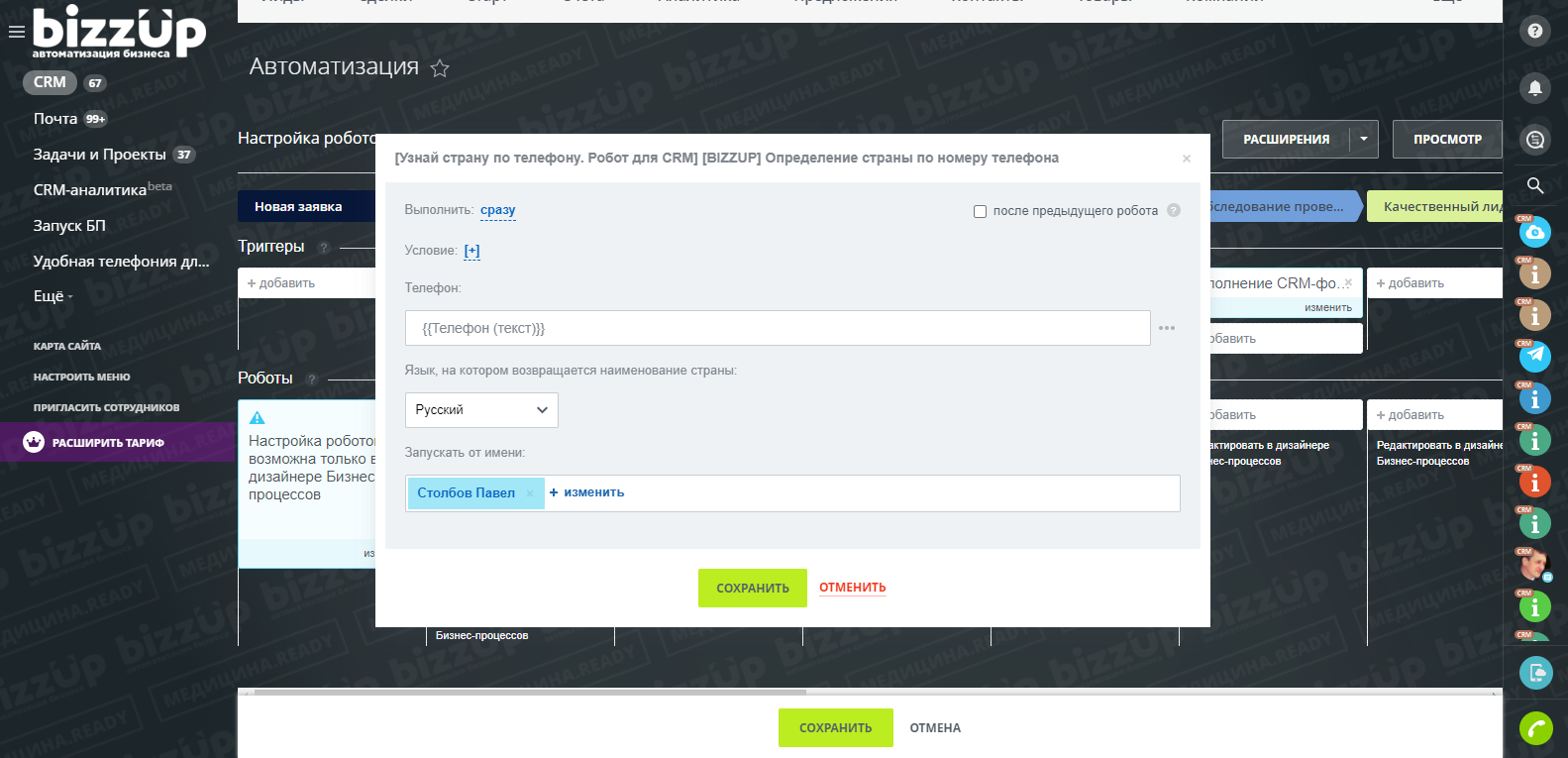Add Автоматизация page to favorites with the star

click(440, 68)
